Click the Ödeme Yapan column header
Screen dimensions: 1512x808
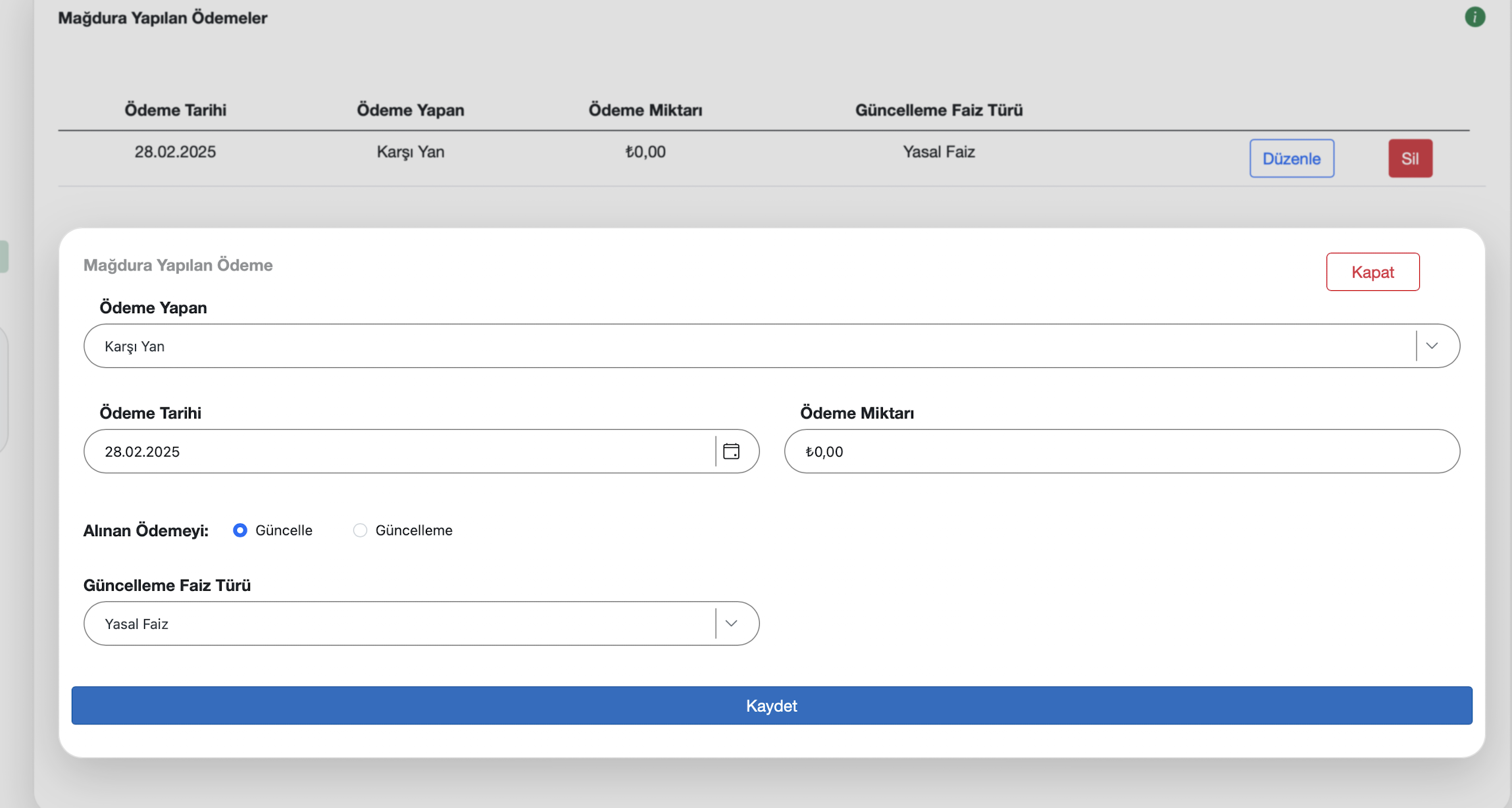coord(411,110)
